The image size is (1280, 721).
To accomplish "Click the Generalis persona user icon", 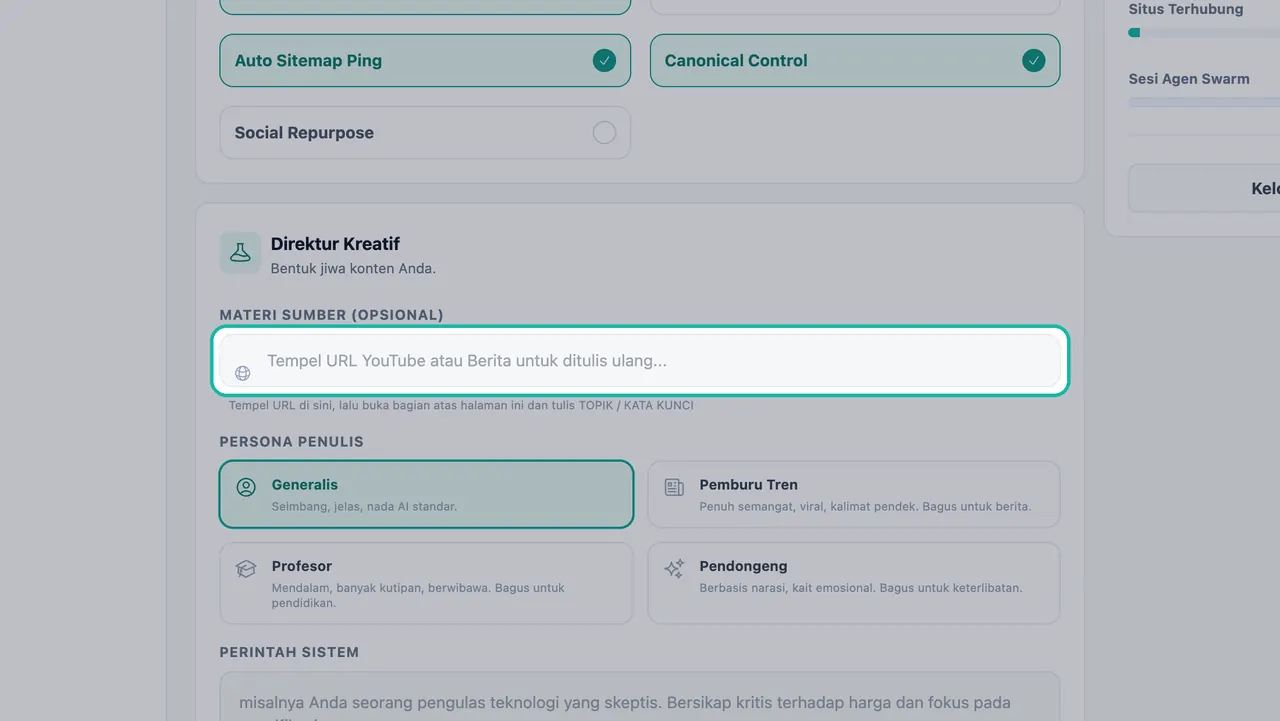I will click(x=246, y=487).
